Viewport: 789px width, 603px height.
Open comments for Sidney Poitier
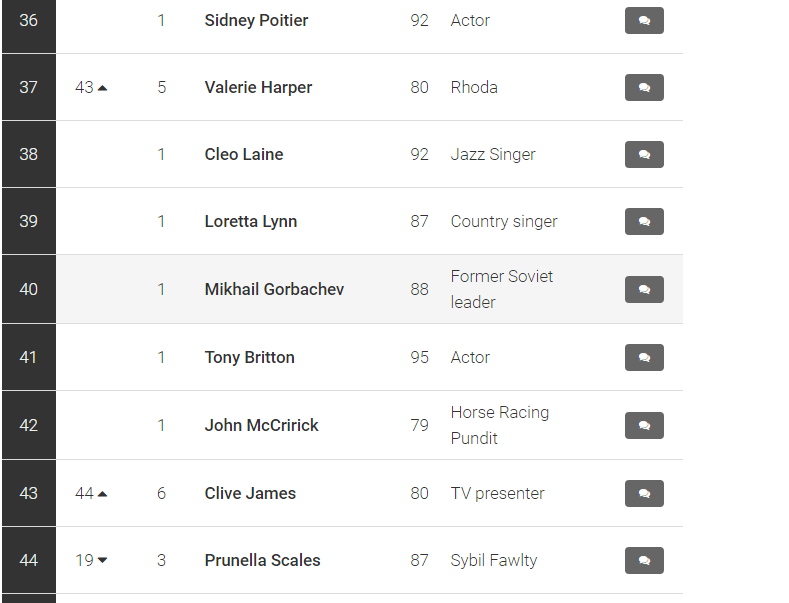pos(644,21)
